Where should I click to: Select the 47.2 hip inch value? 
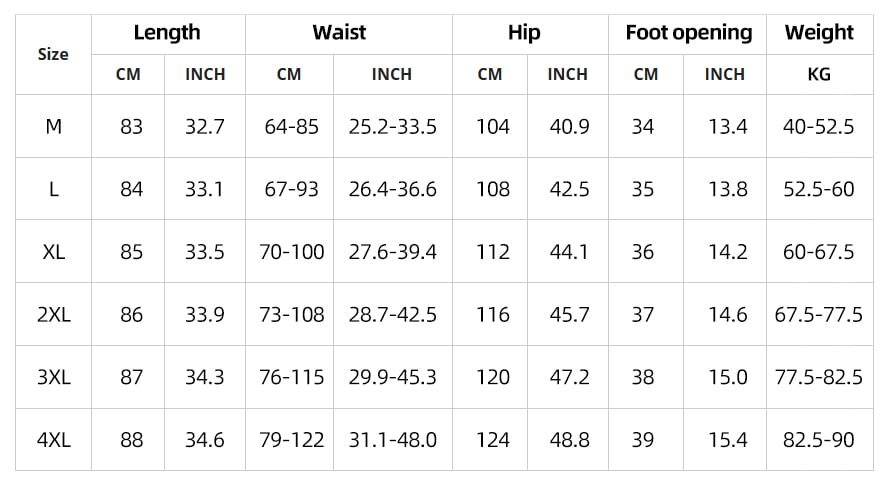click(569, 378)
